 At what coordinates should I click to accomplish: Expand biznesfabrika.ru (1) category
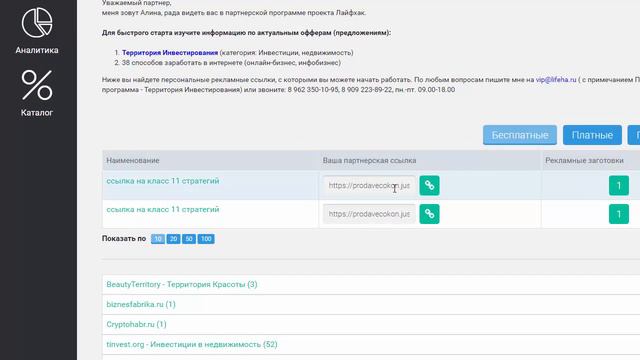(141, 304)
